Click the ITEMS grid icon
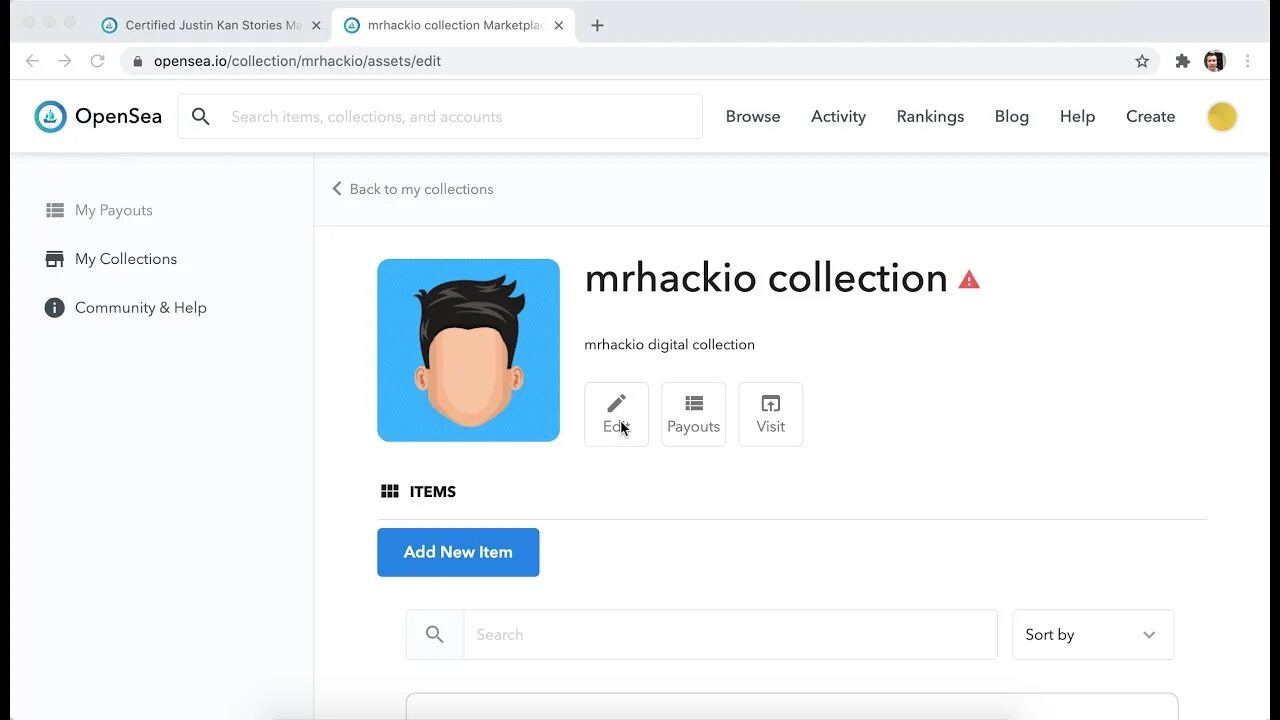This screenshot has width=1280, height=720. (x=390, y=491)
